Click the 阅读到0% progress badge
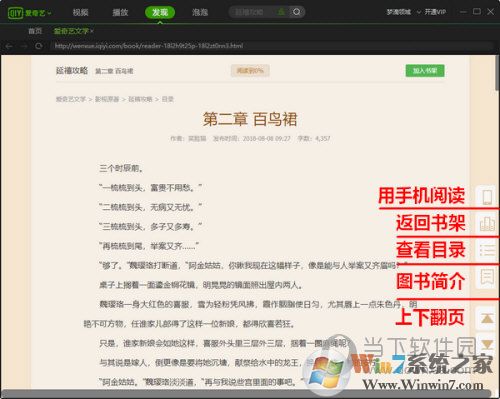 coord(250,71)
